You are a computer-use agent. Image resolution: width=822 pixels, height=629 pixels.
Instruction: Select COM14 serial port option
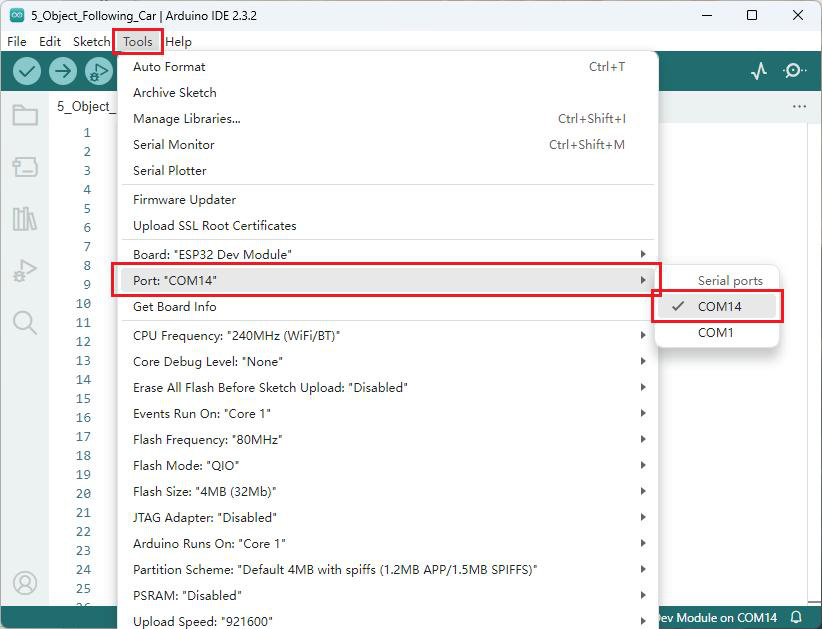[x=716, y=306]
